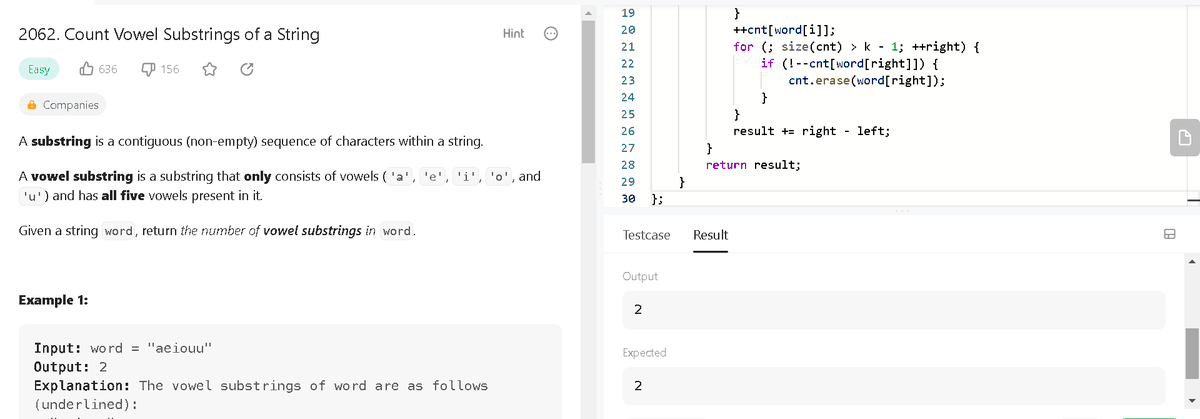Switch to the Testcase tab

[x=646, y=235]
